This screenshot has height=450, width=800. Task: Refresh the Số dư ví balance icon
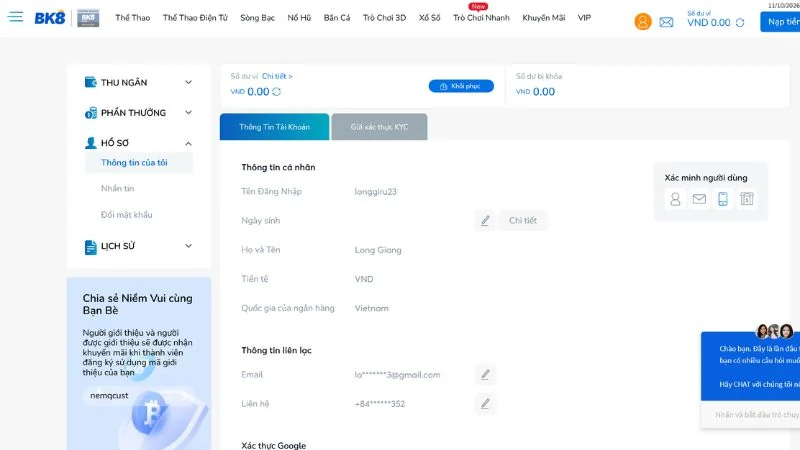(277, 91)
